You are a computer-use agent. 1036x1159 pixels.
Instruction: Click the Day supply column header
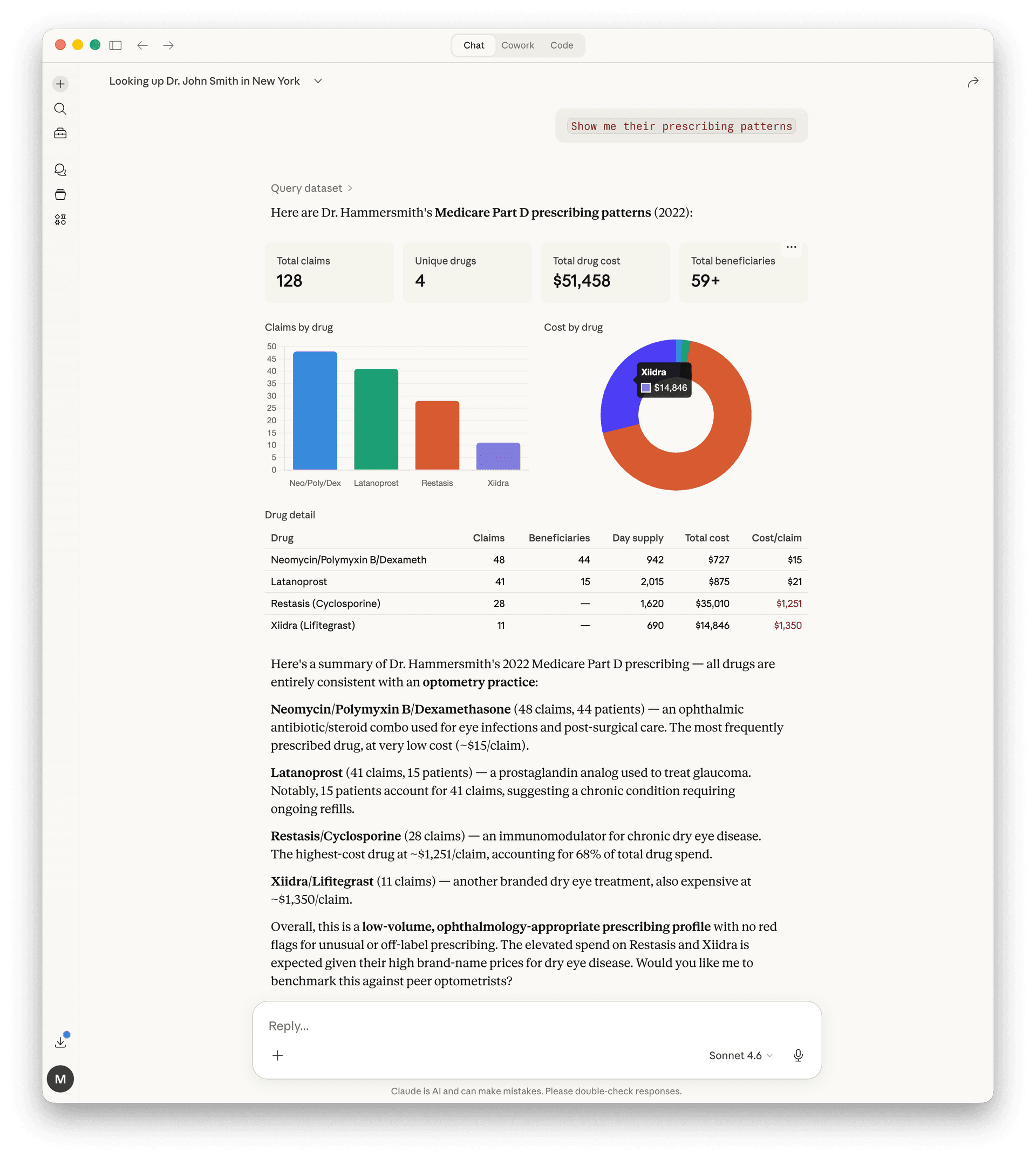click(638, 538)
